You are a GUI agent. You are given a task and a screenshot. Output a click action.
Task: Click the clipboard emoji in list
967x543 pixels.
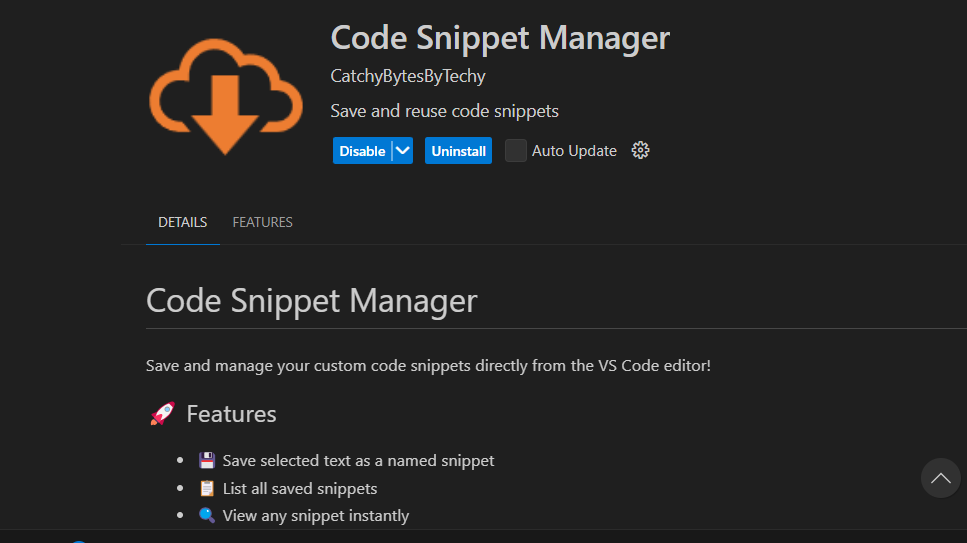pyautogui.click(x=207, y=488)
